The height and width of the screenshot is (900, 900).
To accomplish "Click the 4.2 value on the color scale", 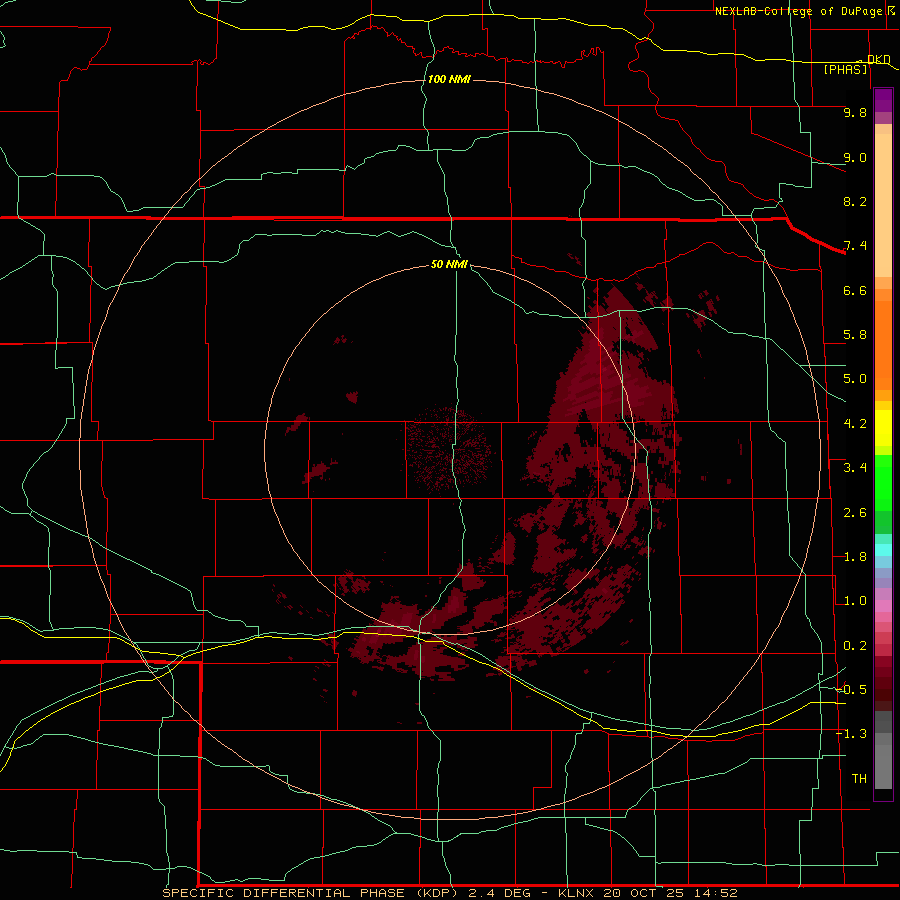I will coord(855,424).
